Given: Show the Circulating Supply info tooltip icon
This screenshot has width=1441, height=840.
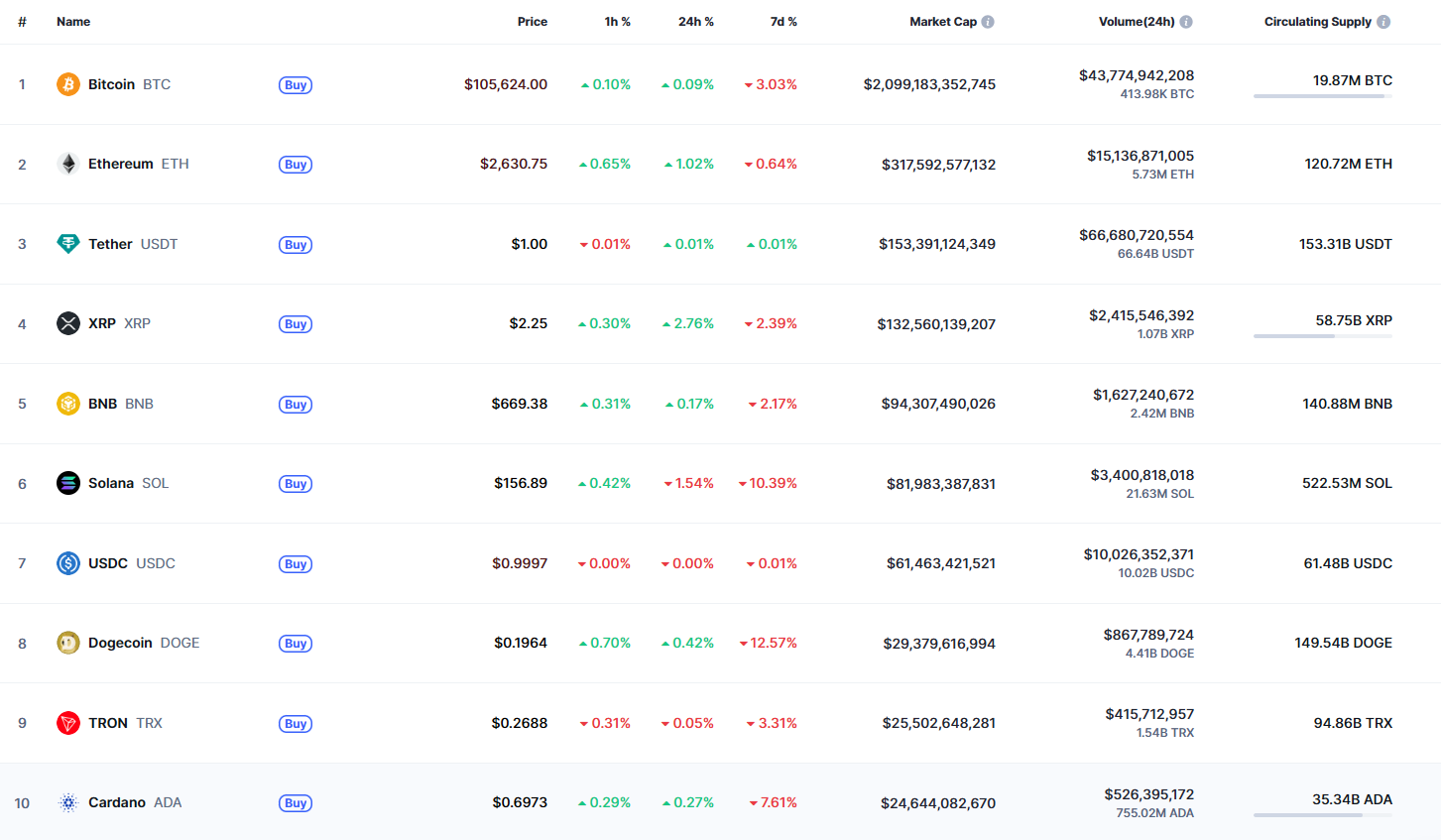Looking at the screenshot, I should point(1383,22).
